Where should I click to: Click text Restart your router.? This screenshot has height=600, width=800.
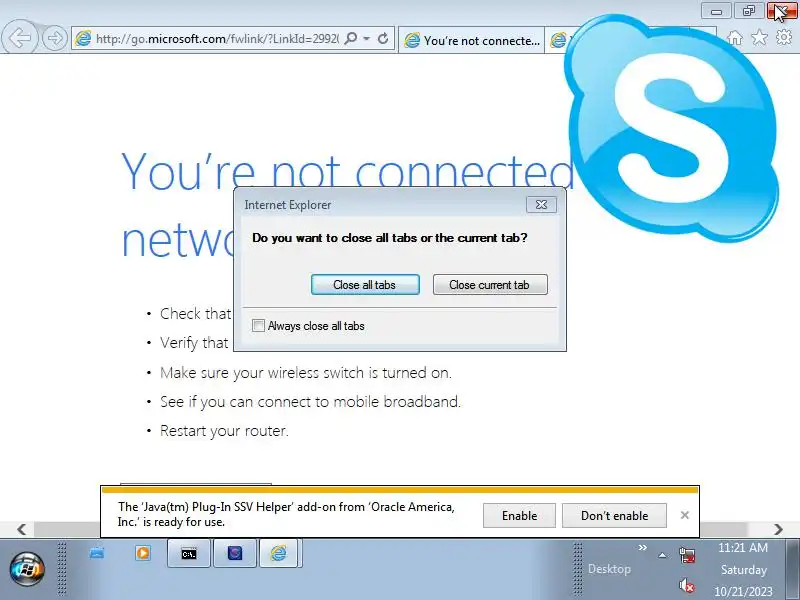tap(224, 431)
